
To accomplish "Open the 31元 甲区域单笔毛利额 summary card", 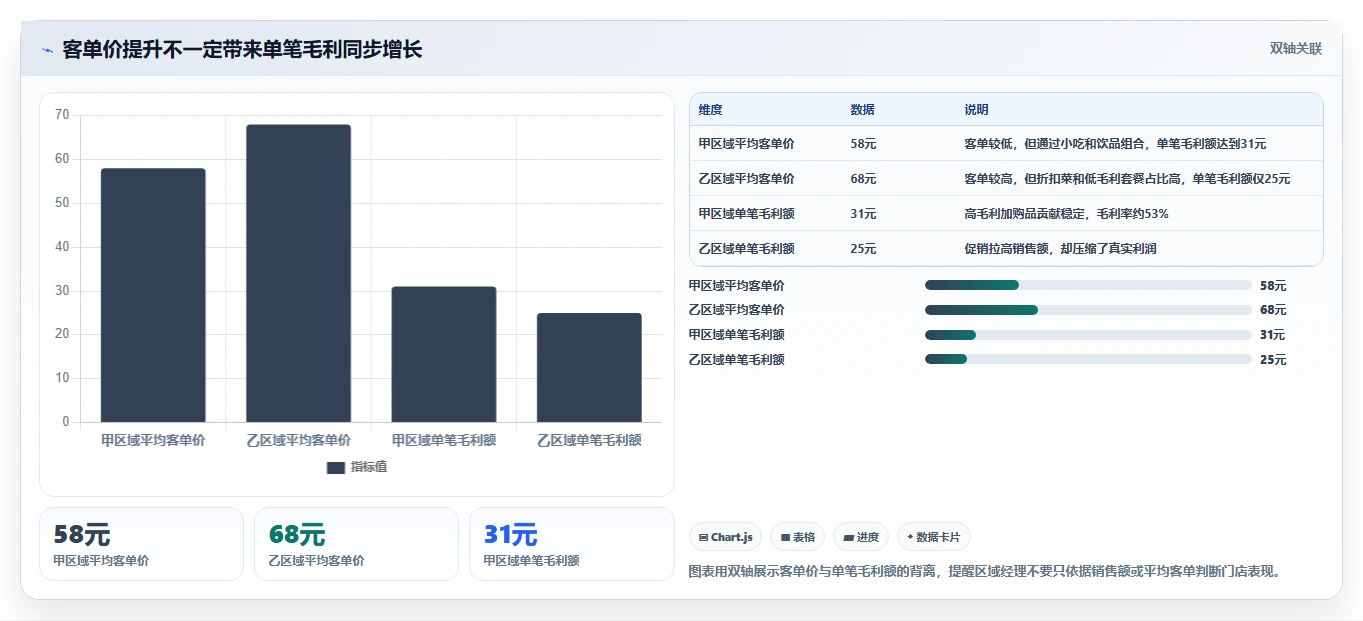I will click(x=571, y=544).
